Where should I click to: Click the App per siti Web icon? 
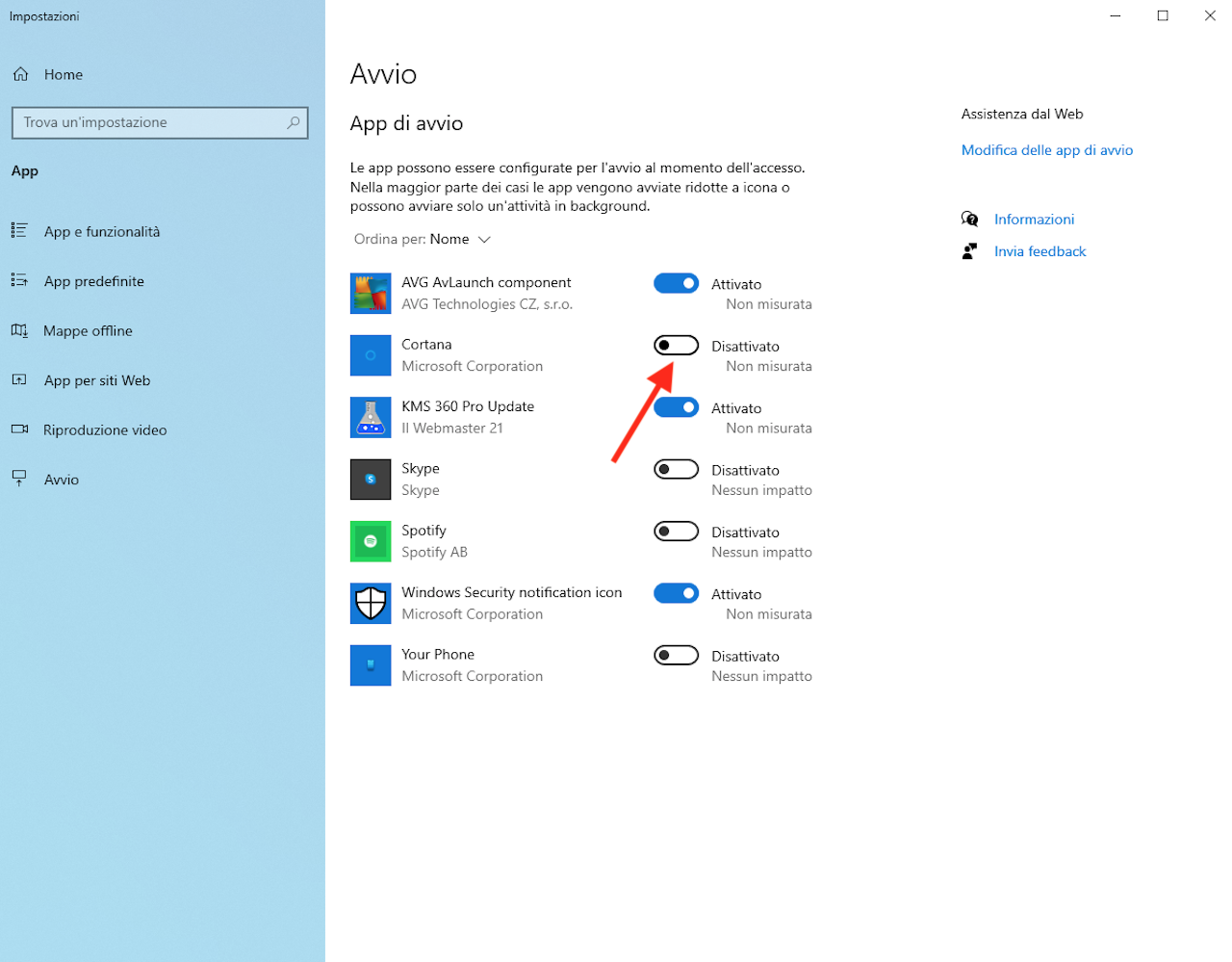(x=19, y=379)
